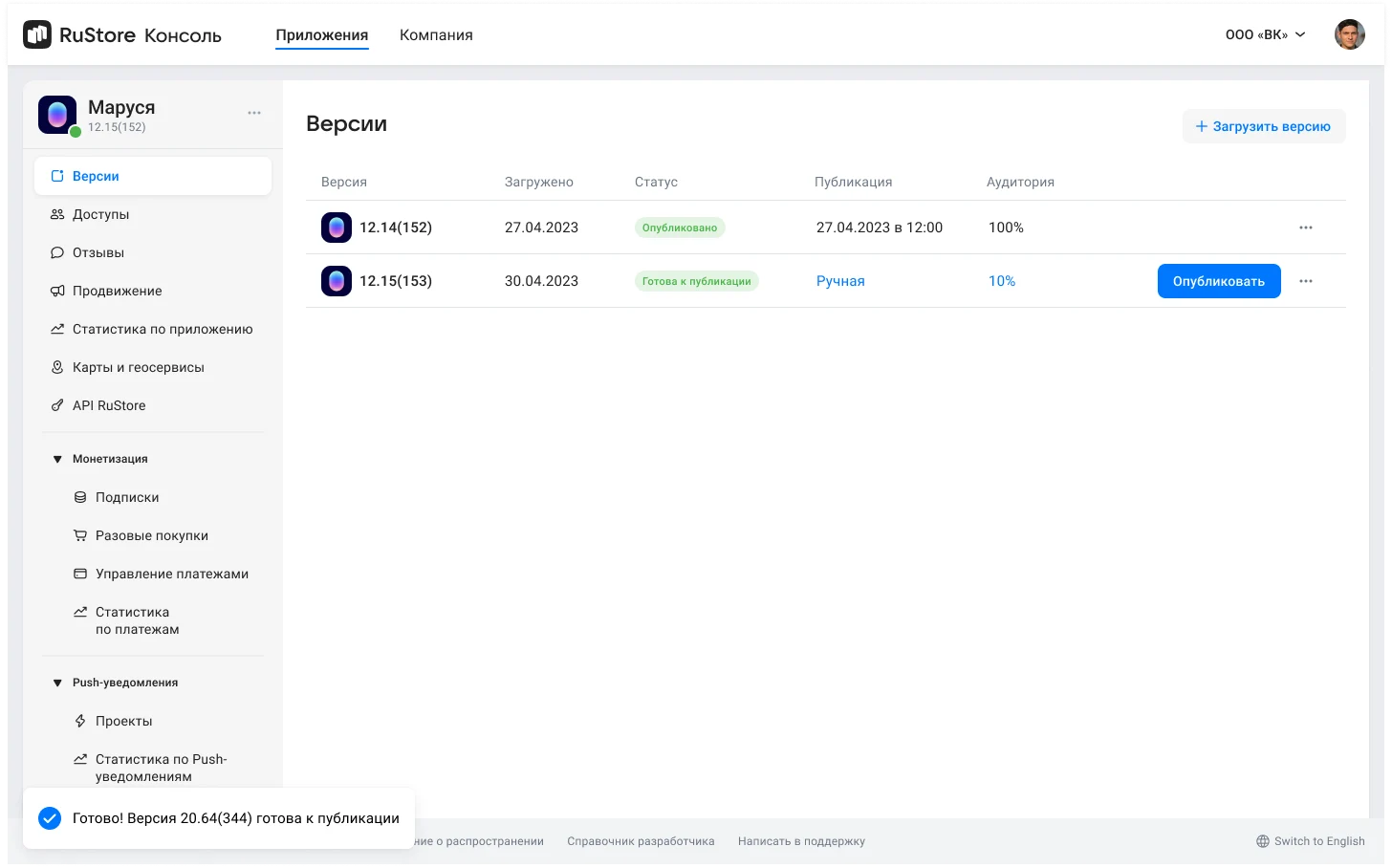The width and height of the screenshot is (1392, 868).
Task: Click the Статистика по приложению chart icon
Action: [x=57, y=329]
